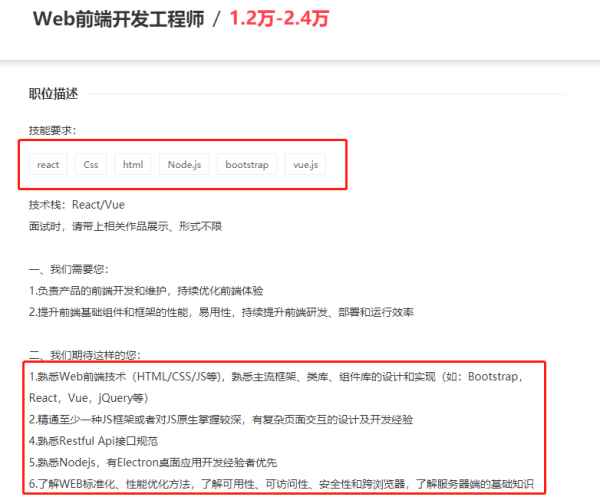
Task: Click the html skill tag
Action: point(133,164)
